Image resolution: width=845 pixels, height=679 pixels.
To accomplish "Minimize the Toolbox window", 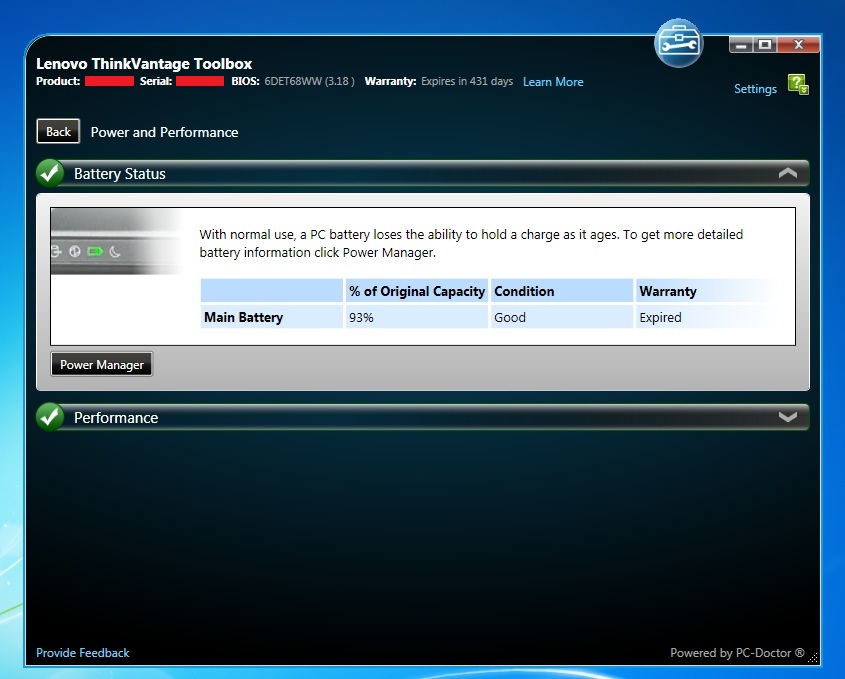I will click(741, 45).
